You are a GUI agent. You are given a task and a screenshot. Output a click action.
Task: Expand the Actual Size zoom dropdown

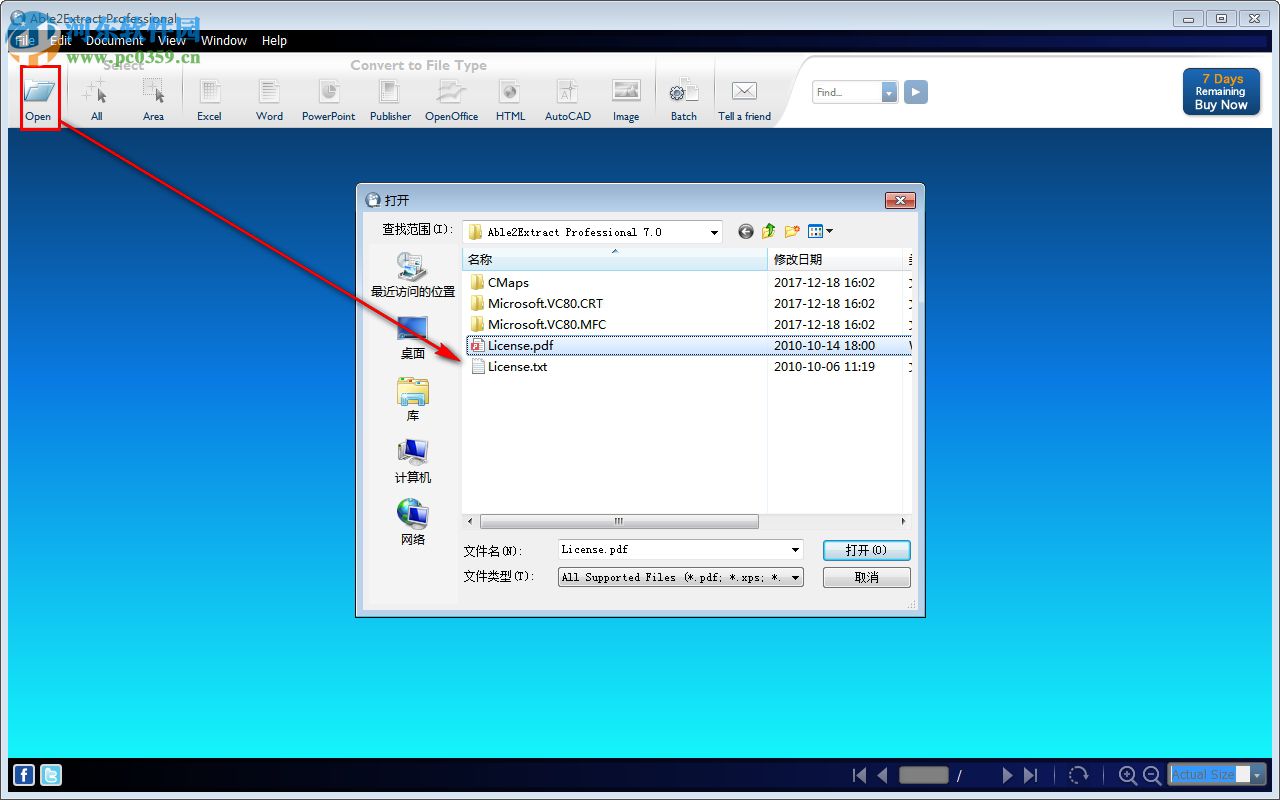1257,775
